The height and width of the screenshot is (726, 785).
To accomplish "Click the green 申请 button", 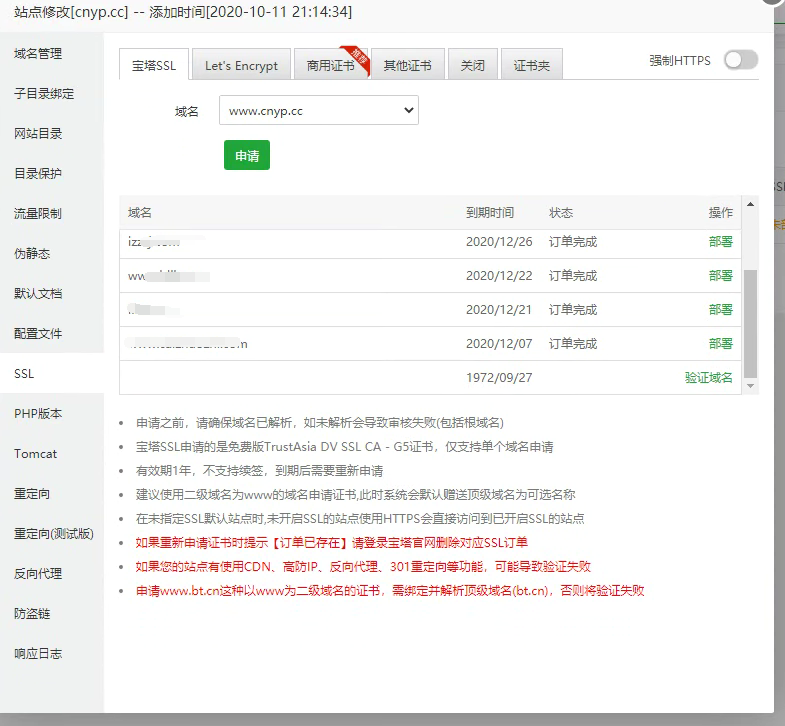I will pyautogui.click(x=246, y=155).
